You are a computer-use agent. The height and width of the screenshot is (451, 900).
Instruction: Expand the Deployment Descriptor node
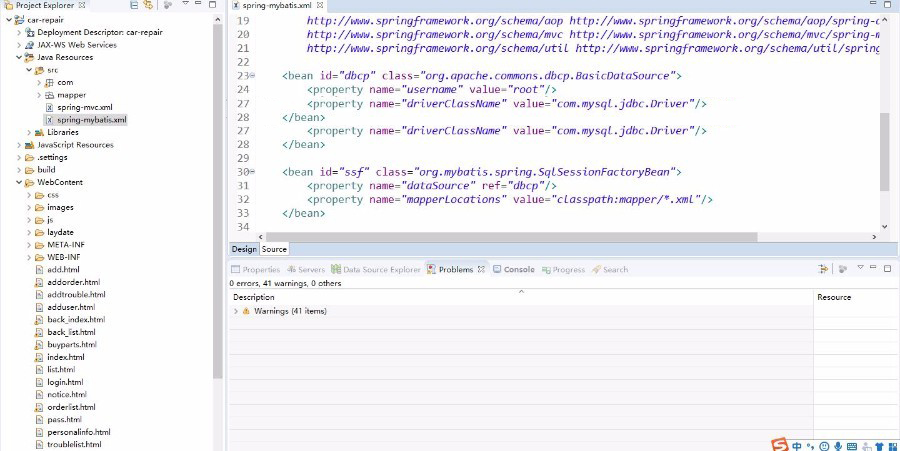(19, 32)
